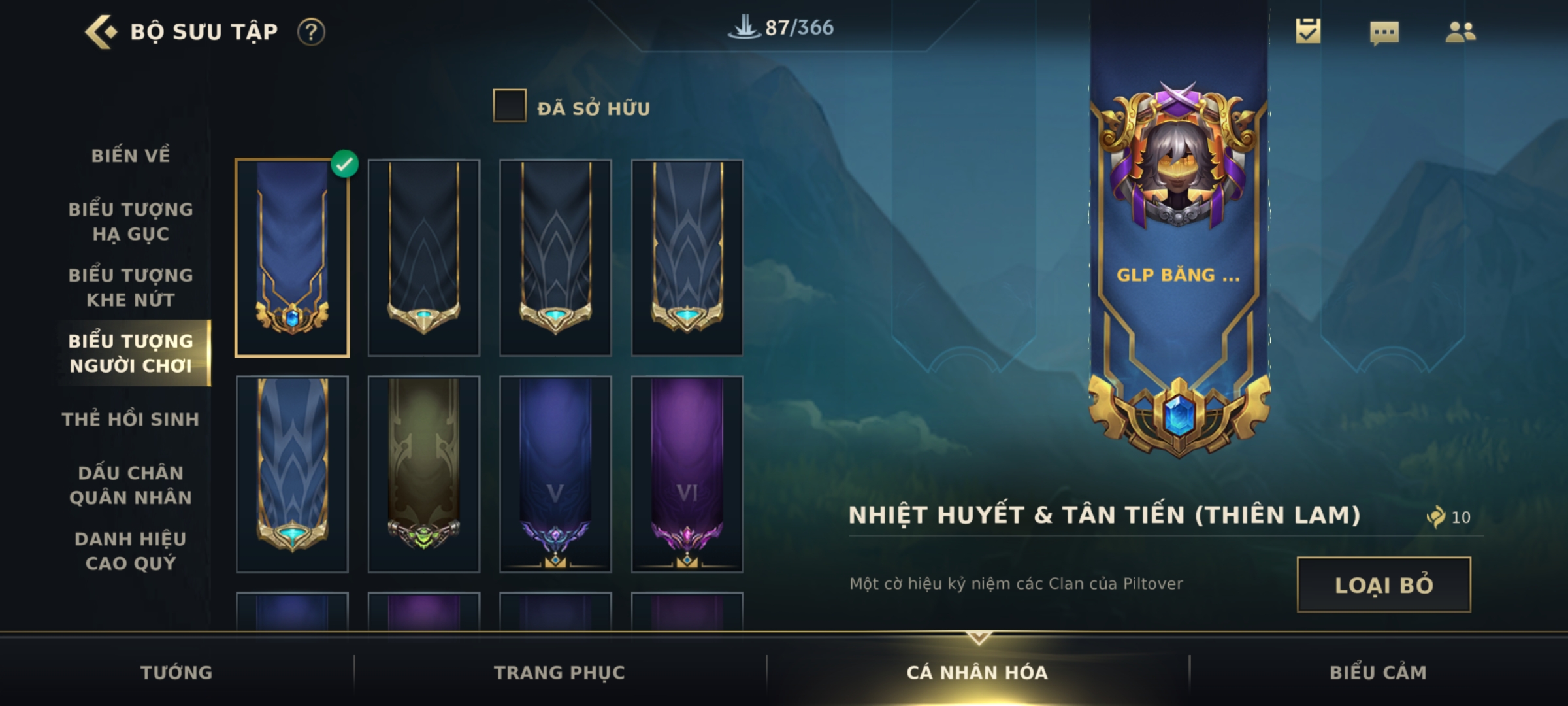
Task: Switch to the Trang Phục tab
Action: 559,672
